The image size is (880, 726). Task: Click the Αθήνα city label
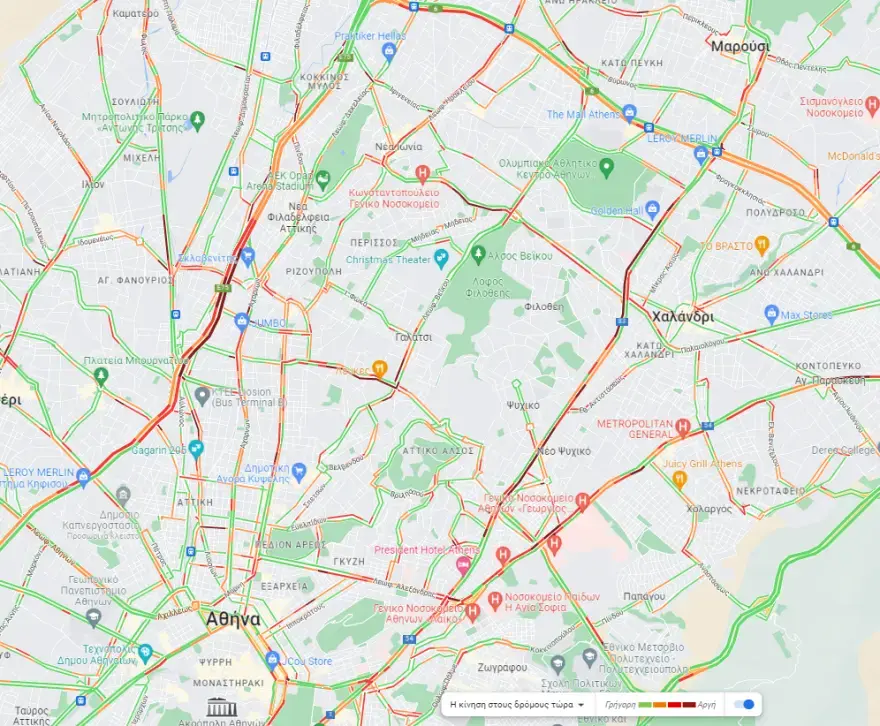coord(233,619)
